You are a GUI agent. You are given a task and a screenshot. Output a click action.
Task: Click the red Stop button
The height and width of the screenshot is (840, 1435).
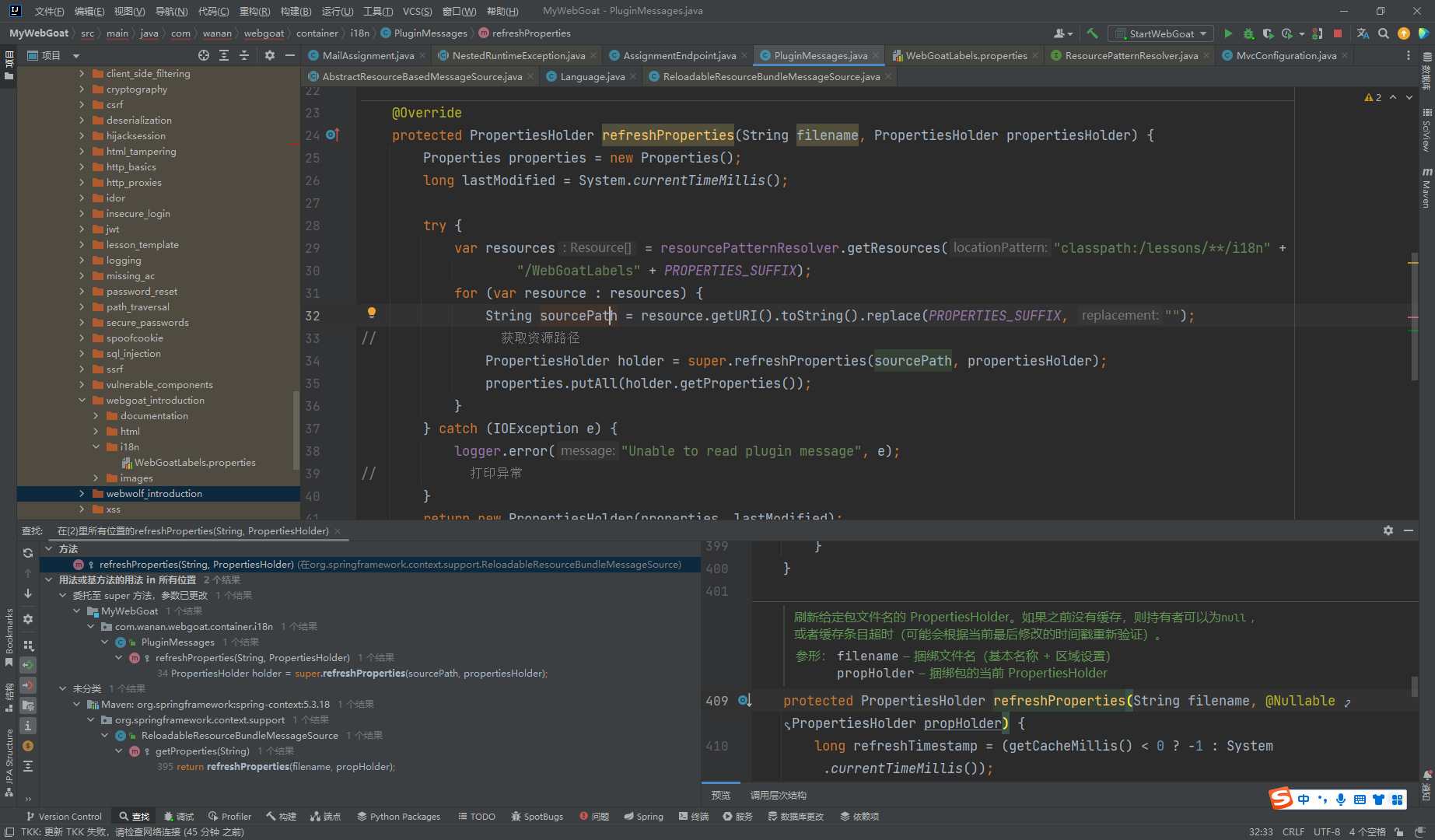[1338, 33]
